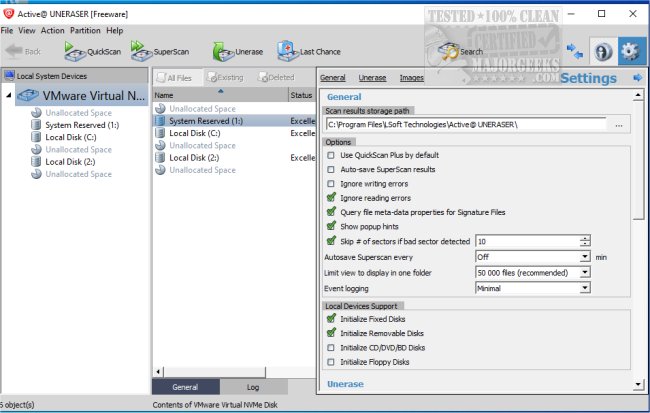
Task: Select the Existing files filter
Action: [x=225, y=78]
